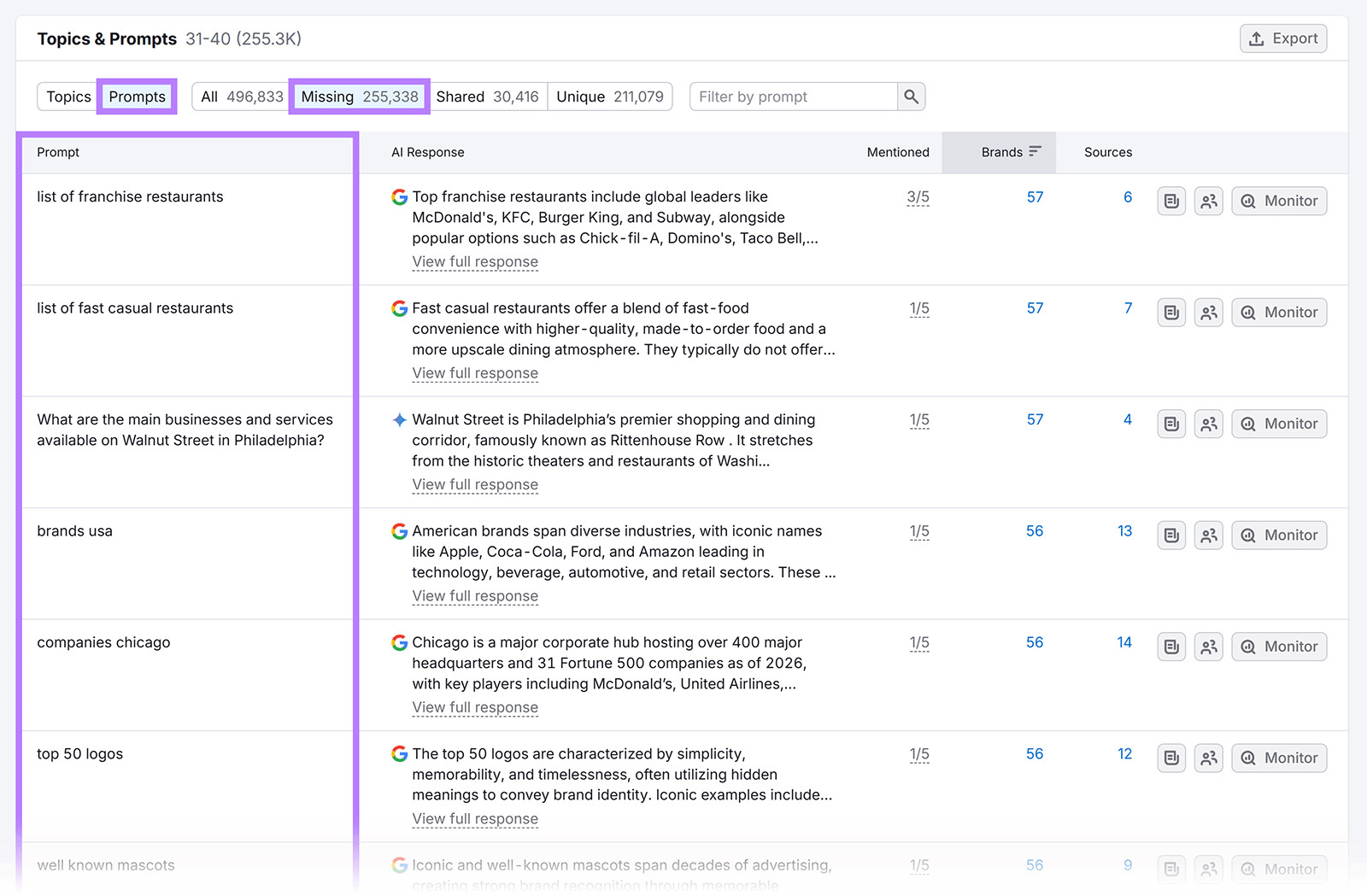The image size is (1367, 896).
Task: Monitor the brands usa prompt
Action: click(x=1279, y=536)
